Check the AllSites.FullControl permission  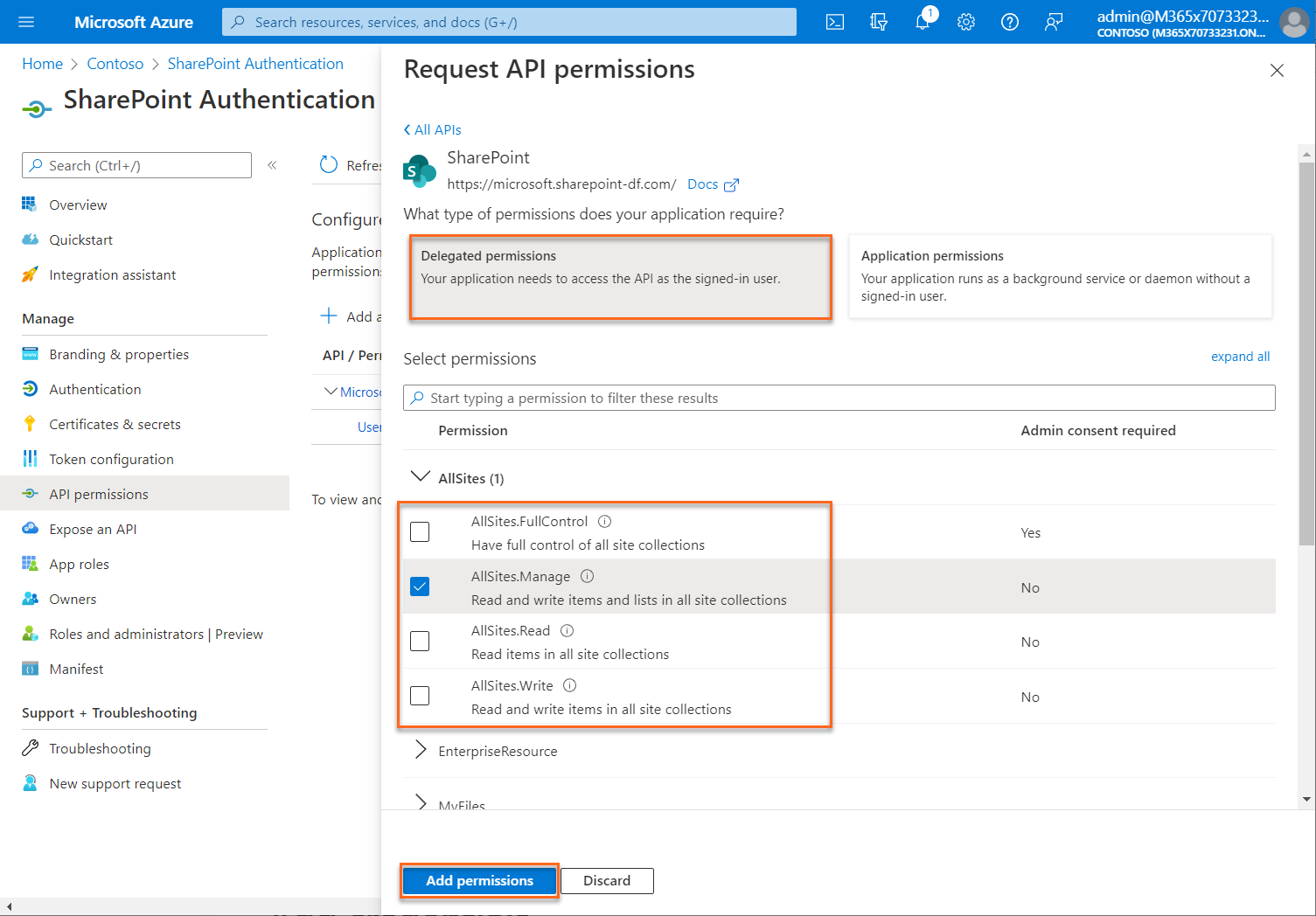[420, 531]
